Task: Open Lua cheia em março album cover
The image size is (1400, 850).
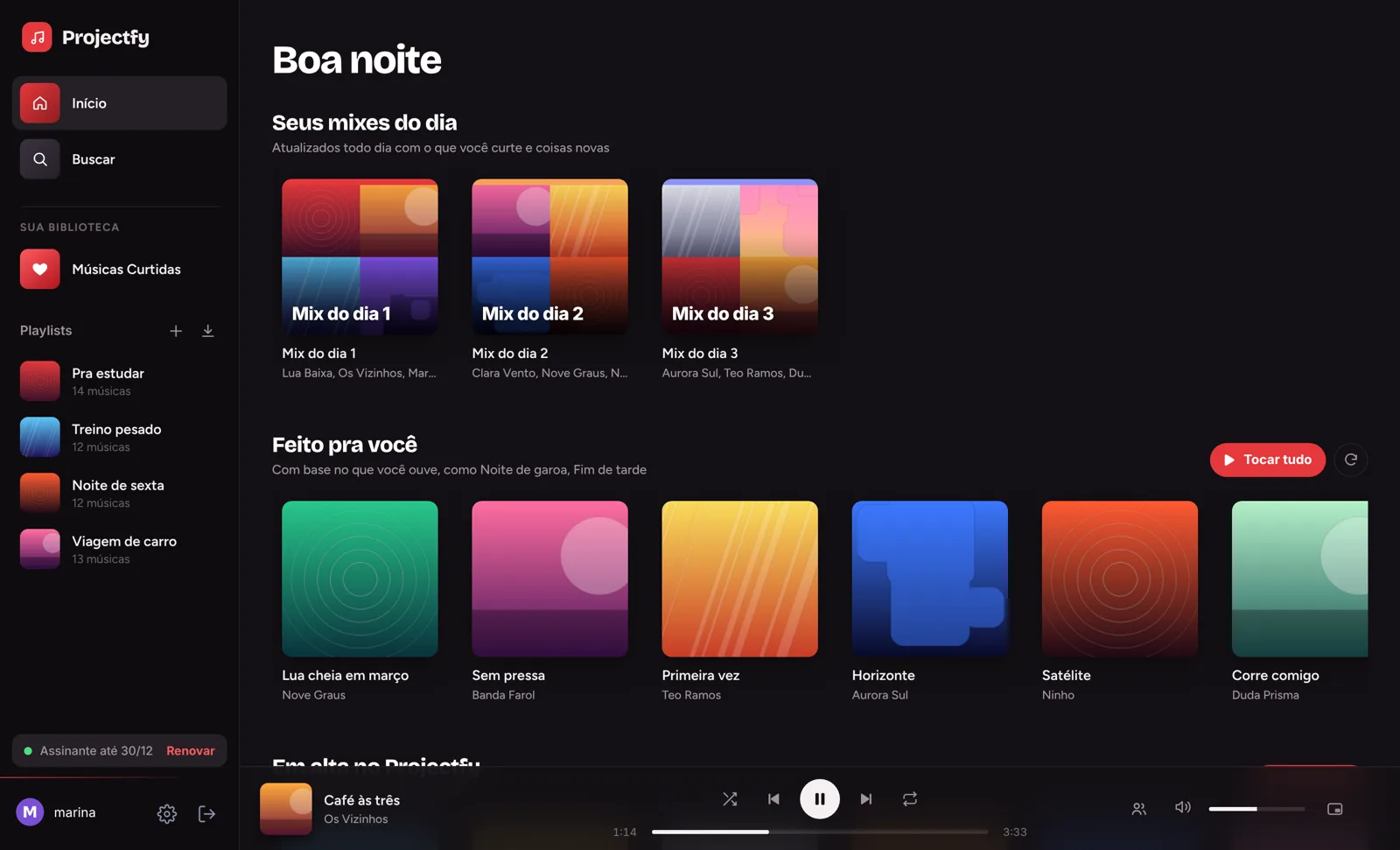Action: pyautogui.click(x=360, y=579)
